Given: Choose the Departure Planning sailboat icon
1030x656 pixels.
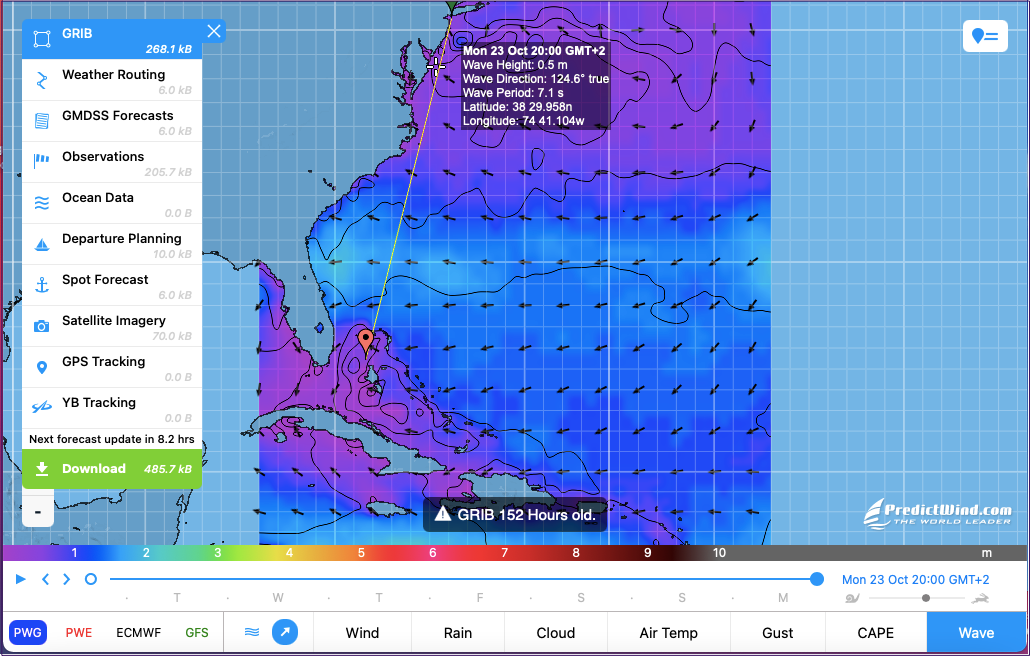Looking at the screenshot, I should 42,245.
